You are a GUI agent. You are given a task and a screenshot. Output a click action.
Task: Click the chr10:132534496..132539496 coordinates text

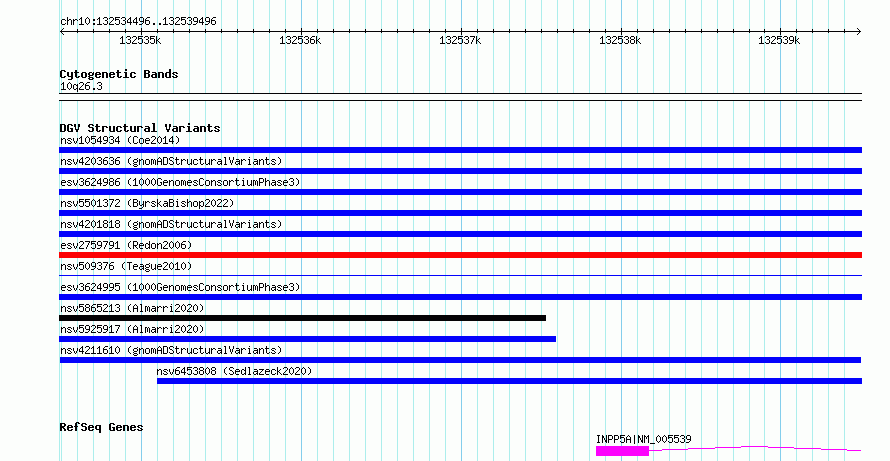click(x=138, y=22)
